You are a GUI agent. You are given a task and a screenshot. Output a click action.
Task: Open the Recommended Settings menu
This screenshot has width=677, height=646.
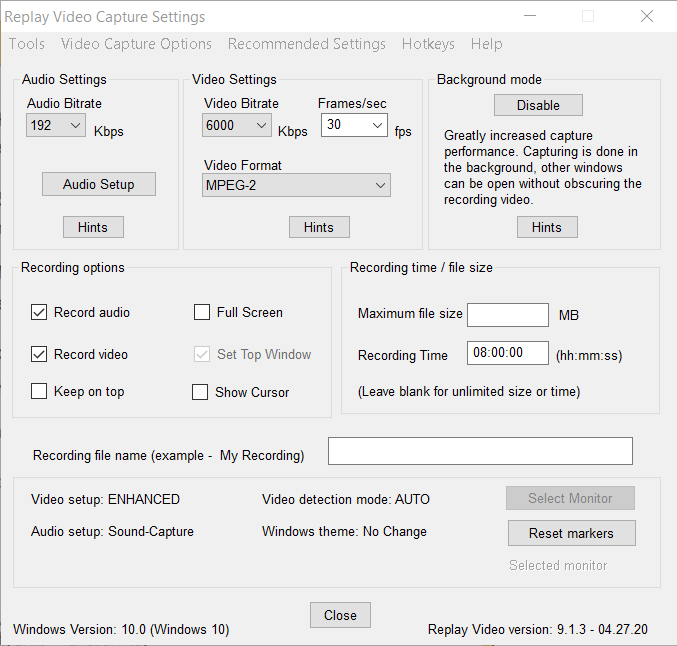(x=307, y=44)
